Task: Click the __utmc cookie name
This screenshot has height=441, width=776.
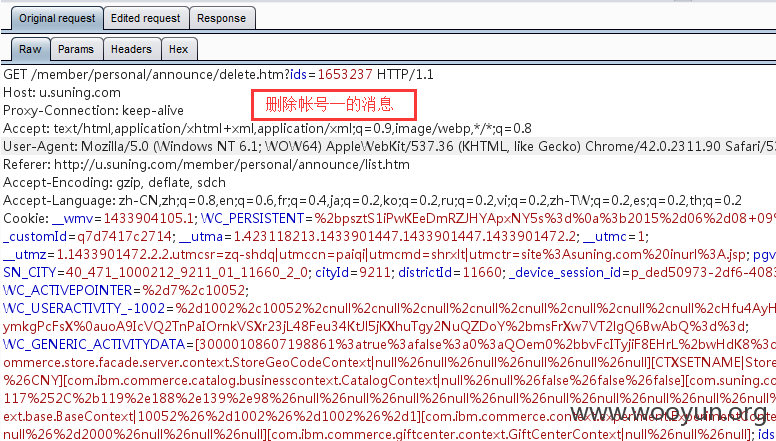Action: point(605,237)
